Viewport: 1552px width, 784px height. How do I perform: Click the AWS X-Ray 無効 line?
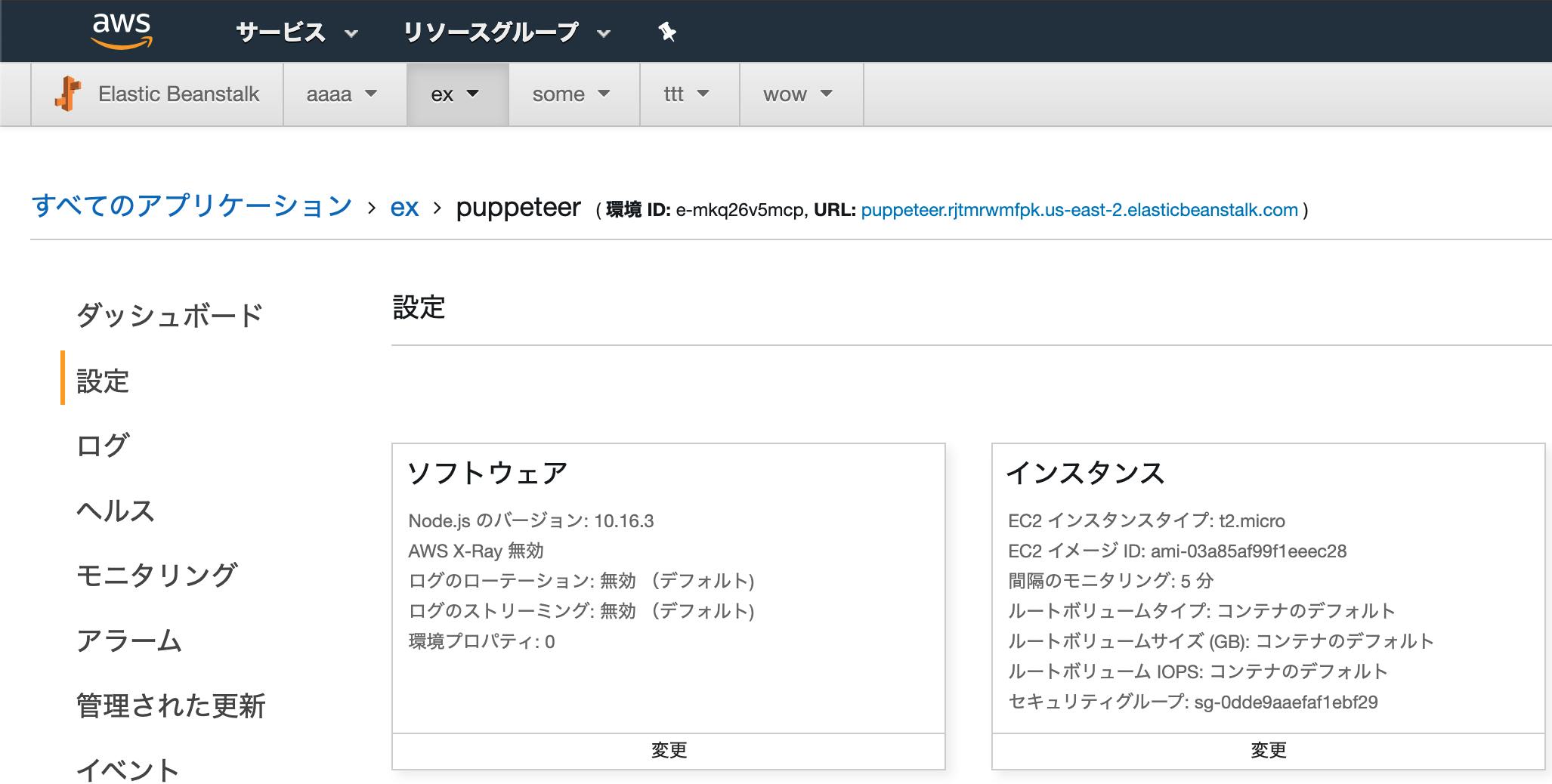click(476, 551)
